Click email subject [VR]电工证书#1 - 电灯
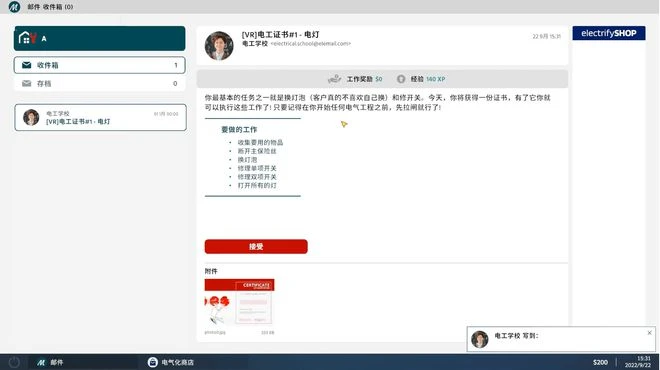This screenshot has width=660, height=370. (x=280, y=35)
